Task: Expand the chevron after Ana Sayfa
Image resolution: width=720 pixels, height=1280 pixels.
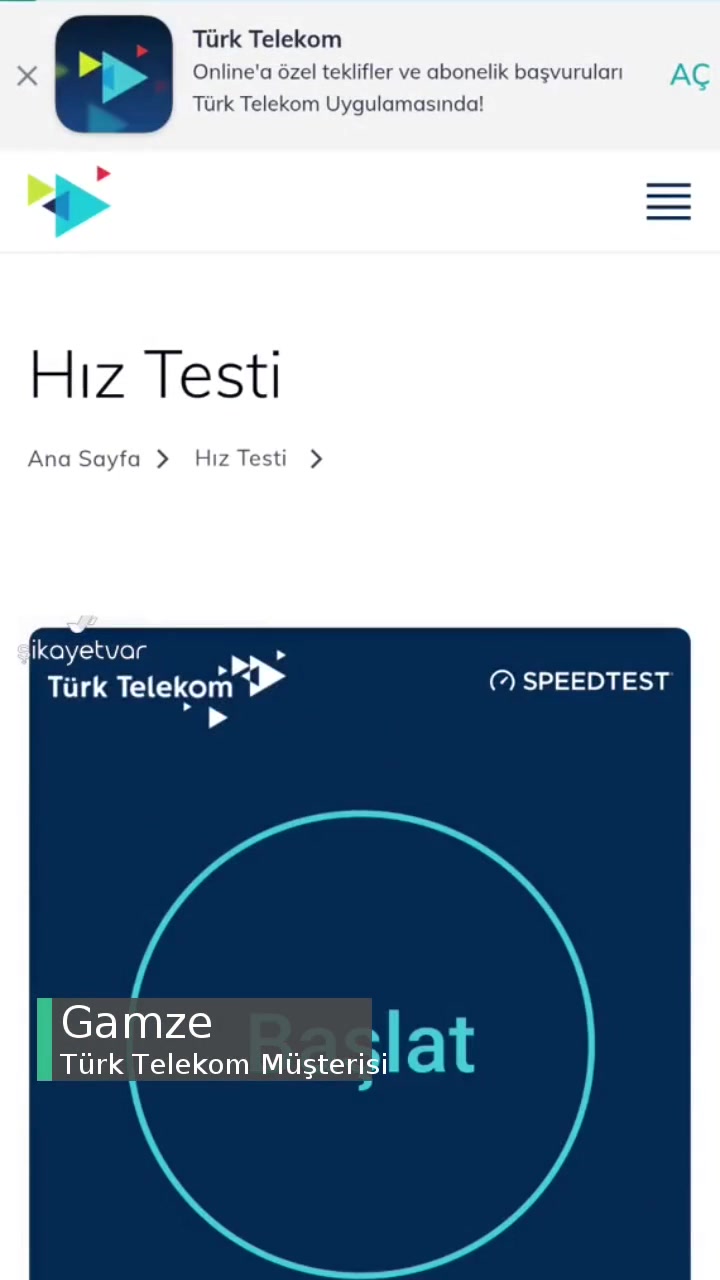Action: [x=162, y=458]
